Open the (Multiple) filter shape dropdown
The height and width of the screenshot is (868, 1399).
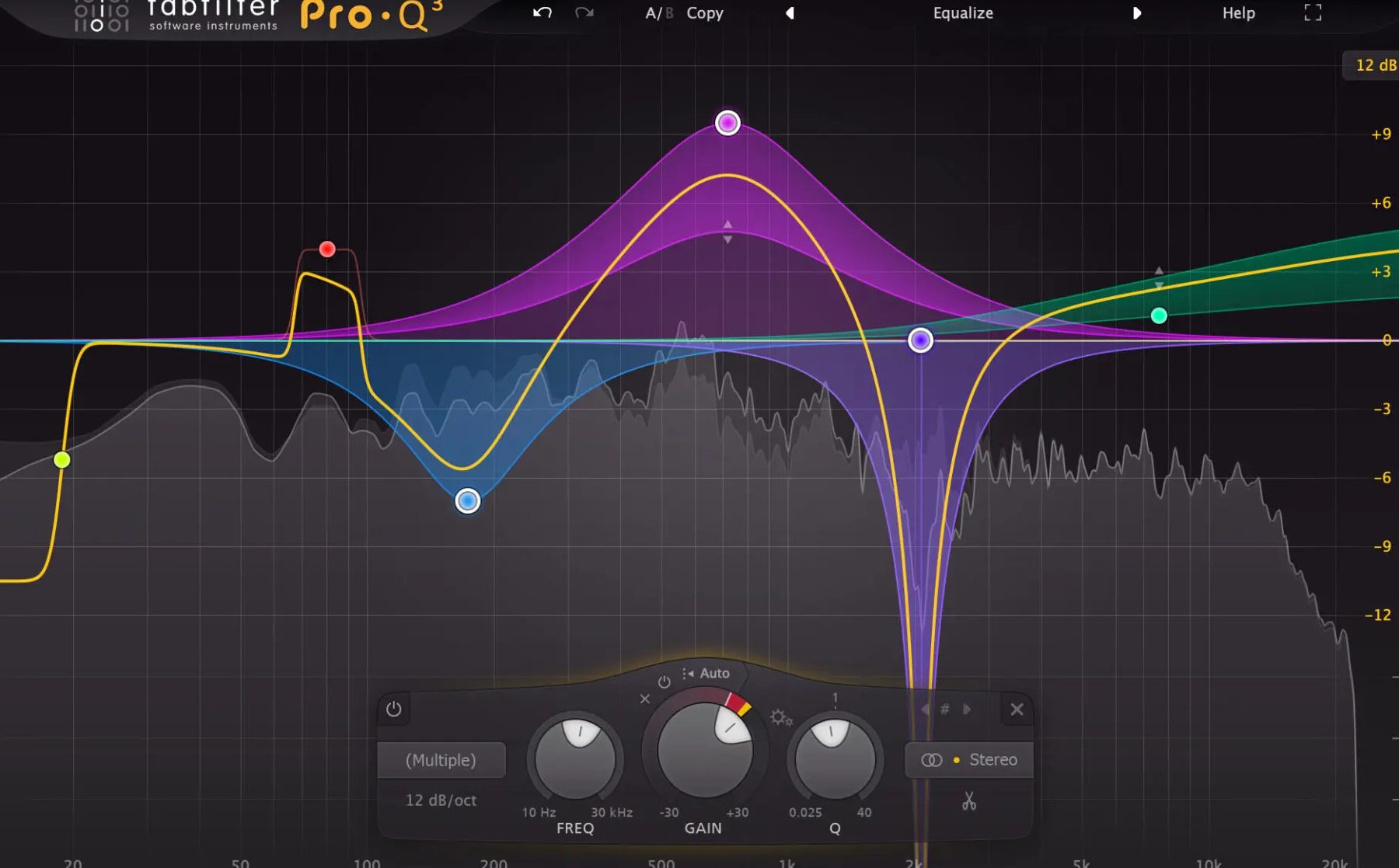(441, 760)
